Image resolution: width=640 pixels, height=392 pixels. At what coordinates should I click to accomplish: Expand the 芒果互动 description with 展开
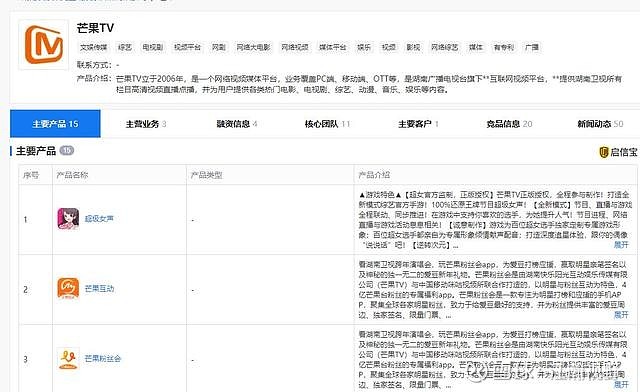click(621, 315)
